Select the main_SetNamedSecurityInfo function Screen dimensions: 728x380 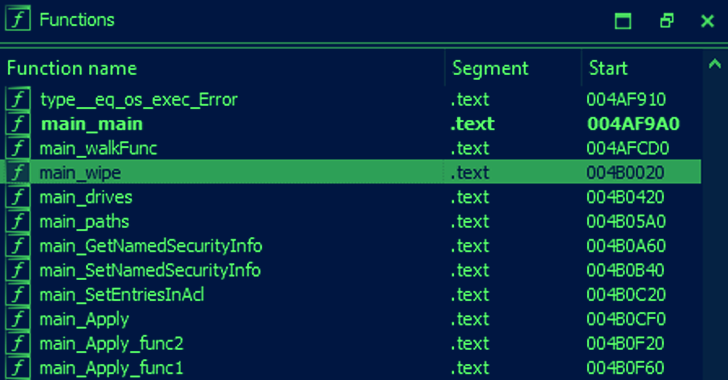pos(351,270)
